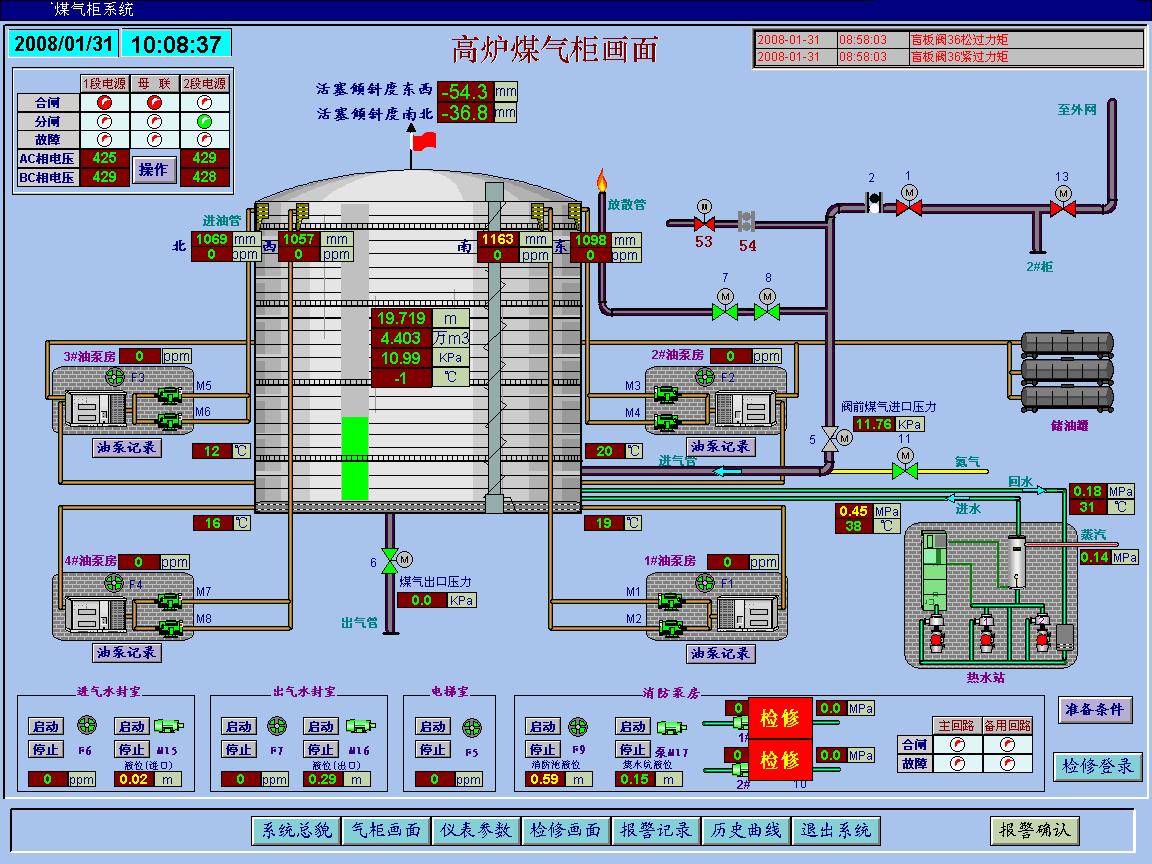Click 母联 故障 indicator lamp

coord(154,139)
